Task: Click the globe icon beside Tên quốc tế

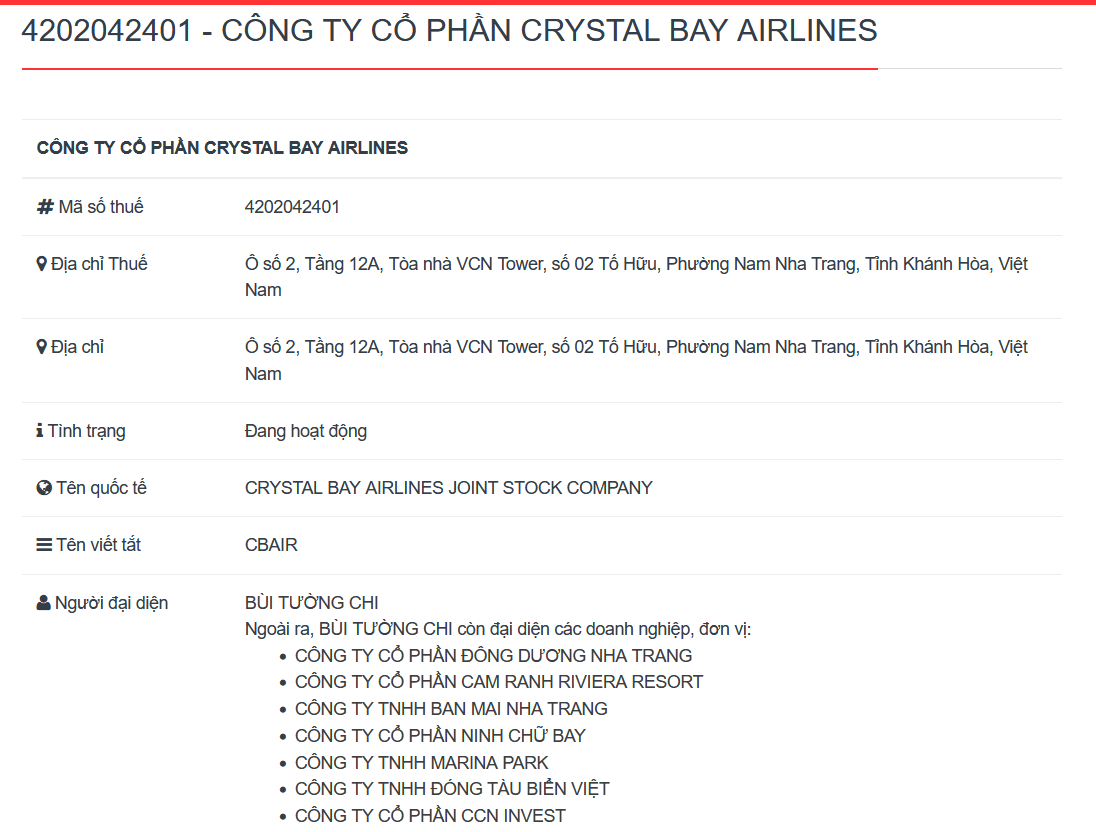Action: [44, 488]
